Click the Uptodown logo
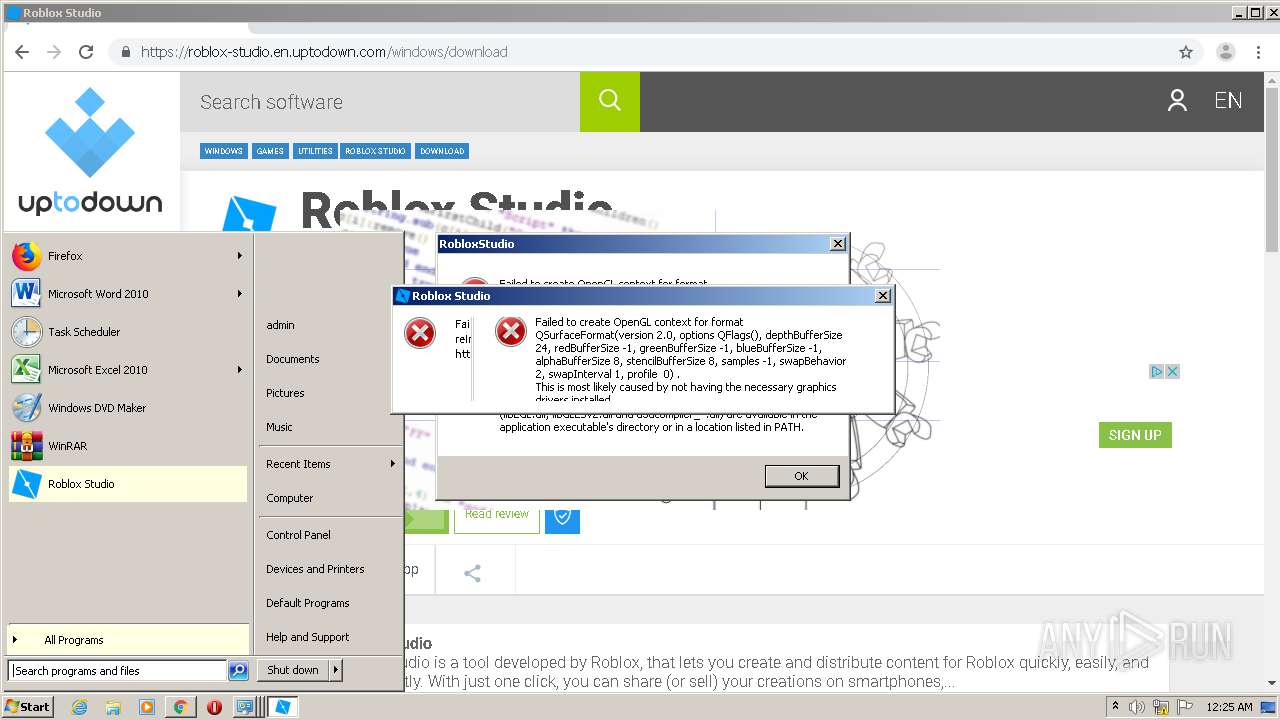 pyautogui.click(x=90, y=151)
